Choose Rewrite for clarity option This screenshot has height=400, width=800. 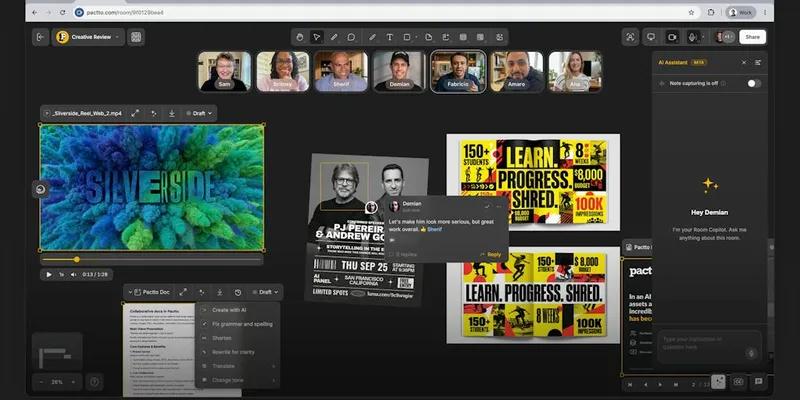[237, 352]
